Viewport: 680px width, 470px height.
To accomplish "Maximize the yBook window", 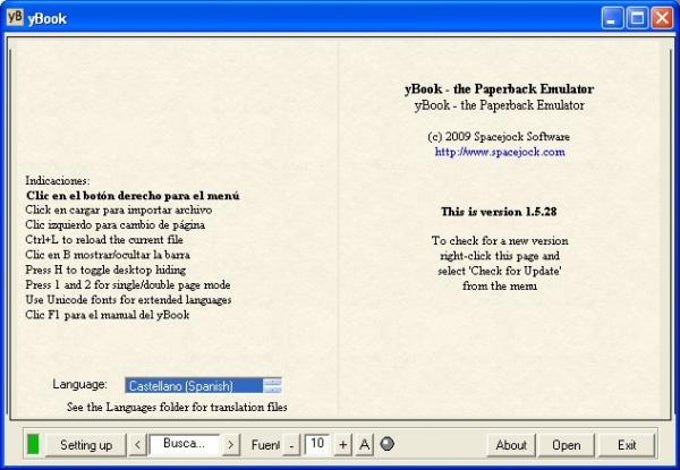I will pos(637,18).
